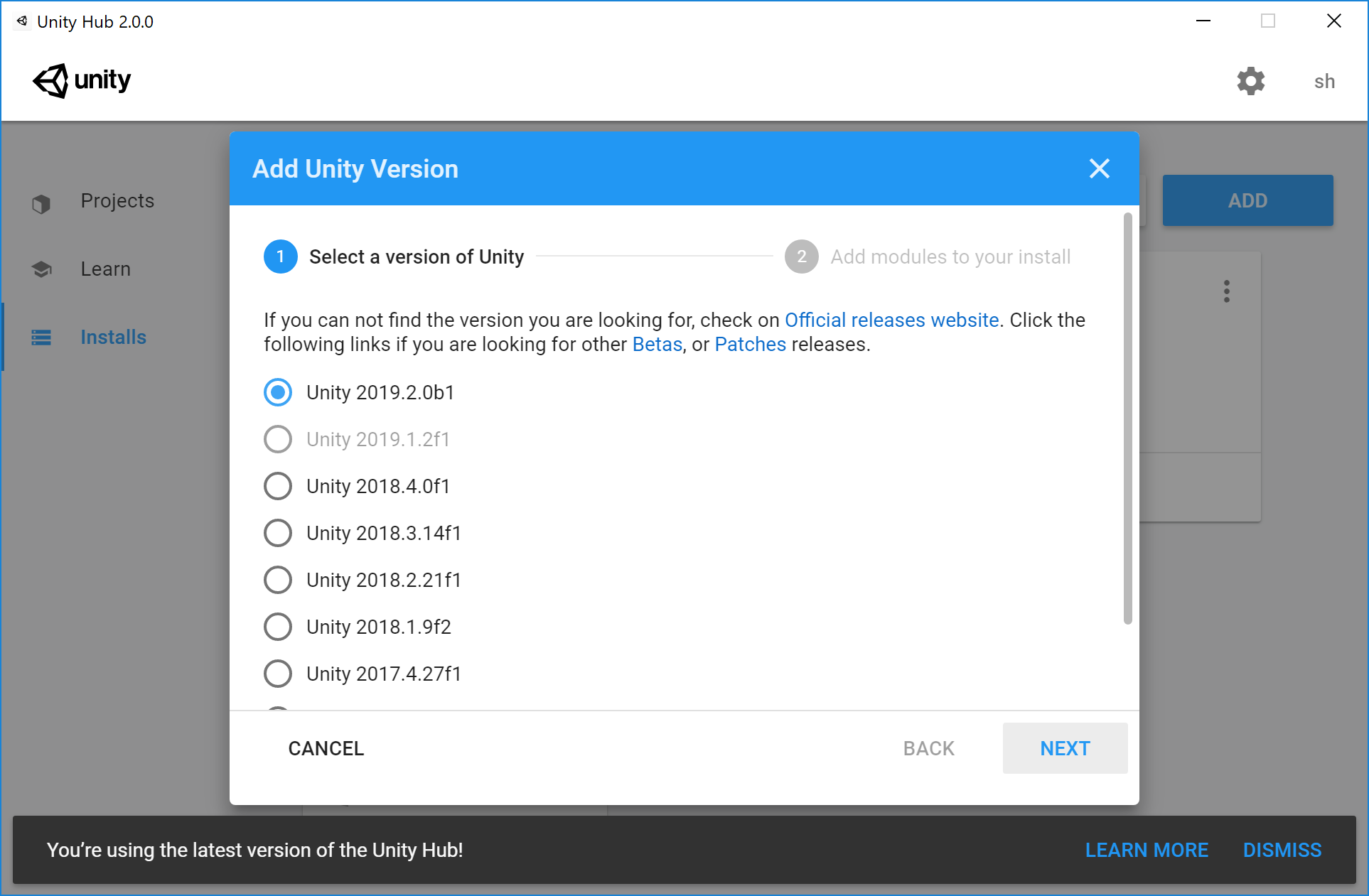Click the Unity logo in the header

(x=81, y=80)
